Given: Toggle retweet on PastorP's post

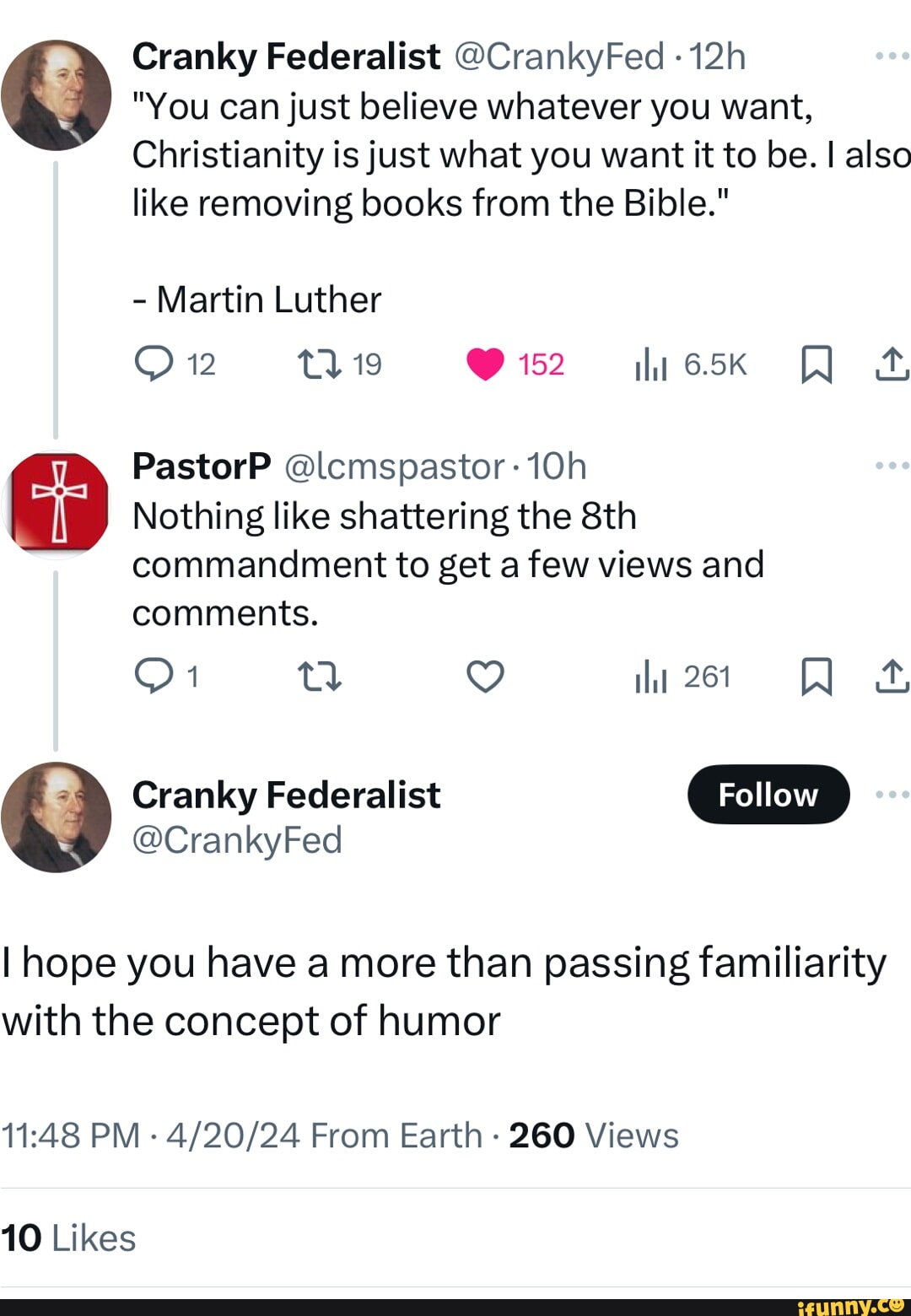Looking at the screenshot, I should coord(321,676).
